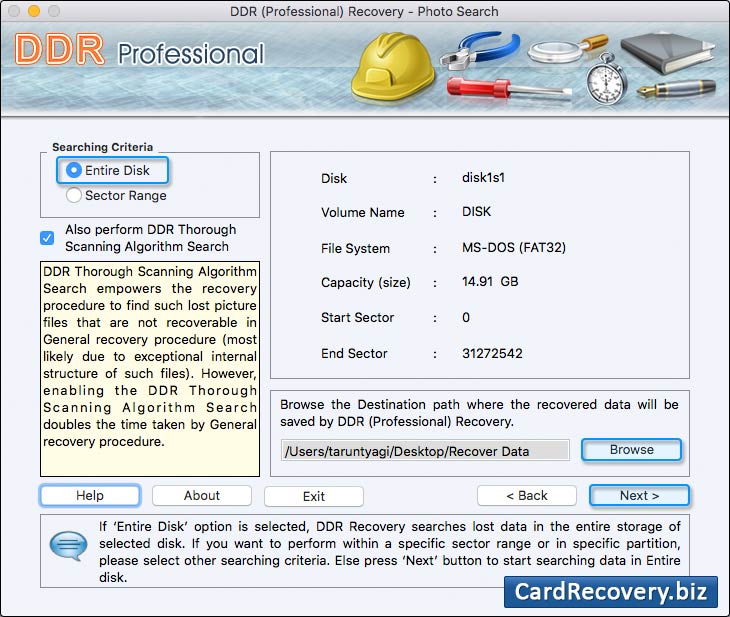730x617 pixels.
Task: Click the yellow hard hat icon
Action: point(393,67)
